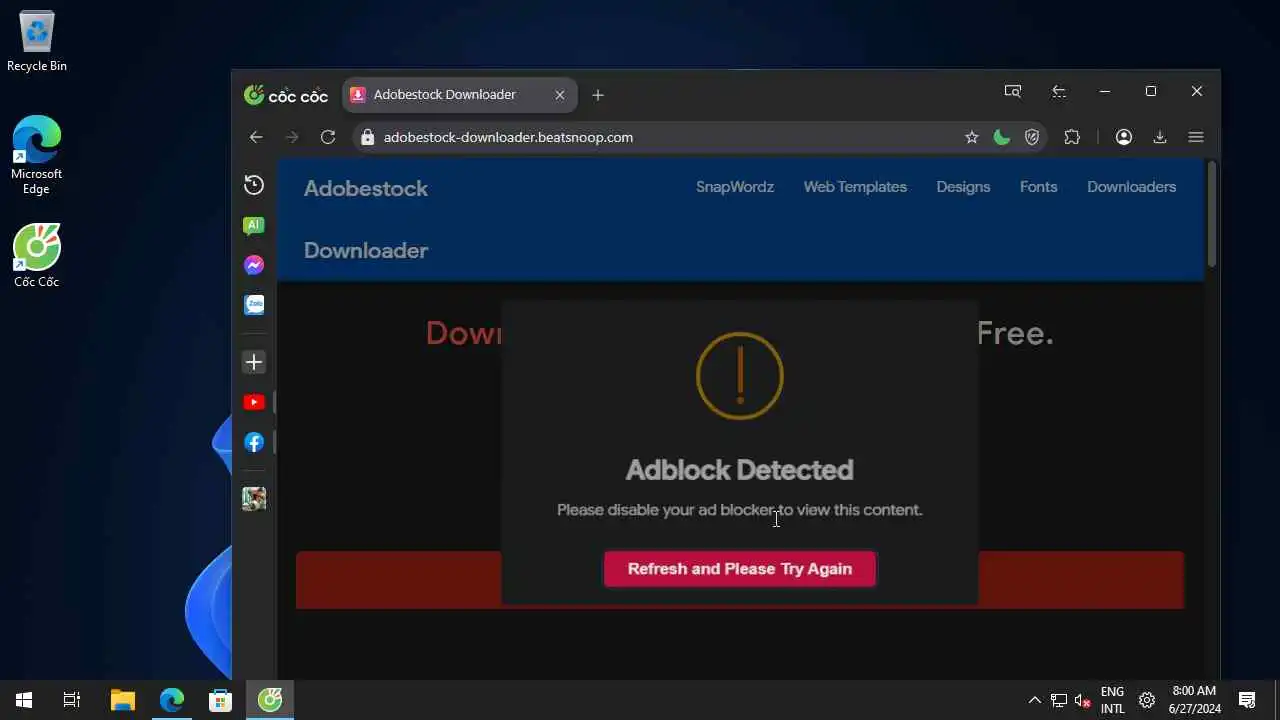Viewport: 1280px width, 720px height.
Task: Open Messenger in the sidebar
Action: (x=254, y=265)
